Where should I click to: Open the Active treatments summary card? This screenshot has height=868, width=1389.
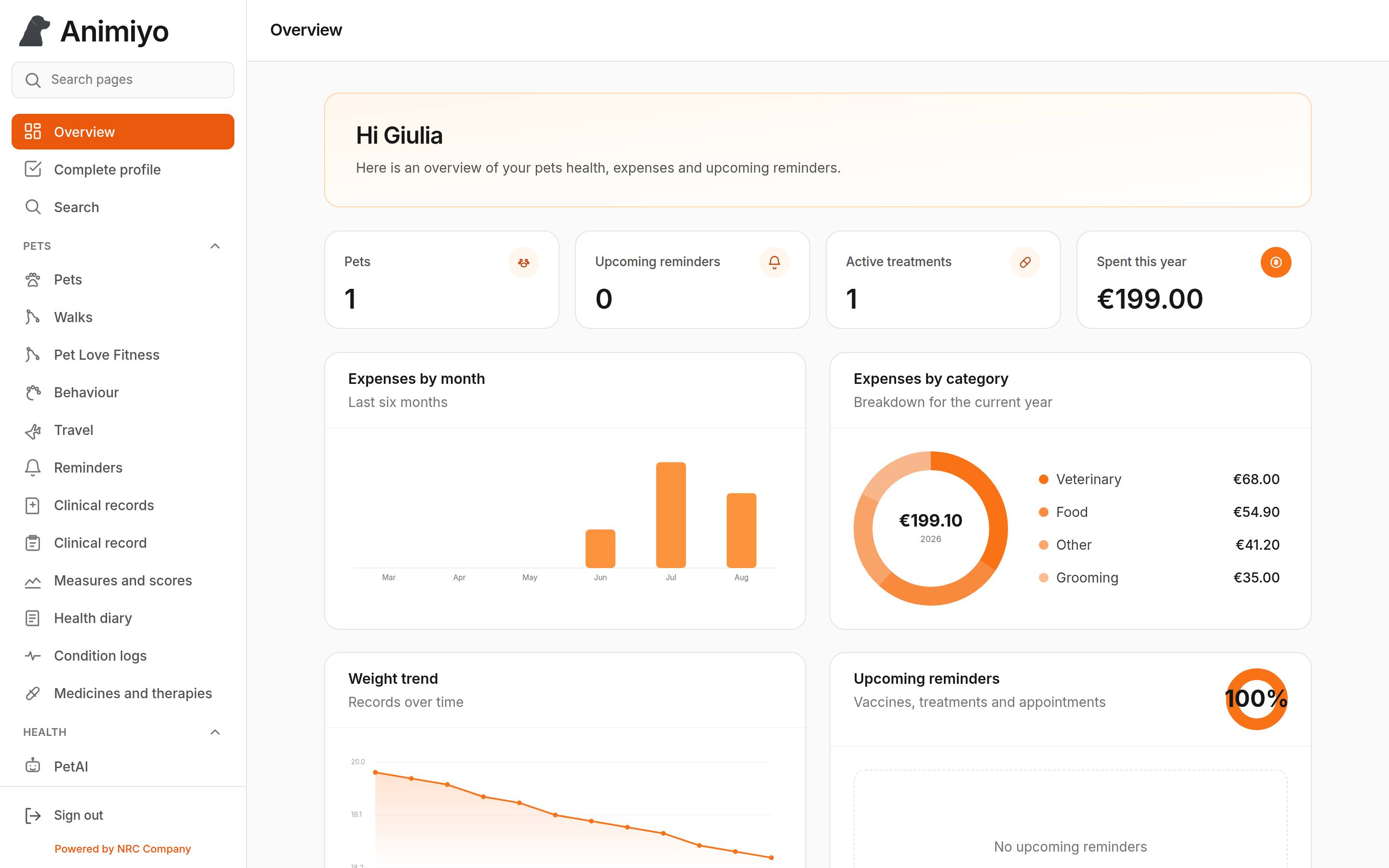pos(943,280)
